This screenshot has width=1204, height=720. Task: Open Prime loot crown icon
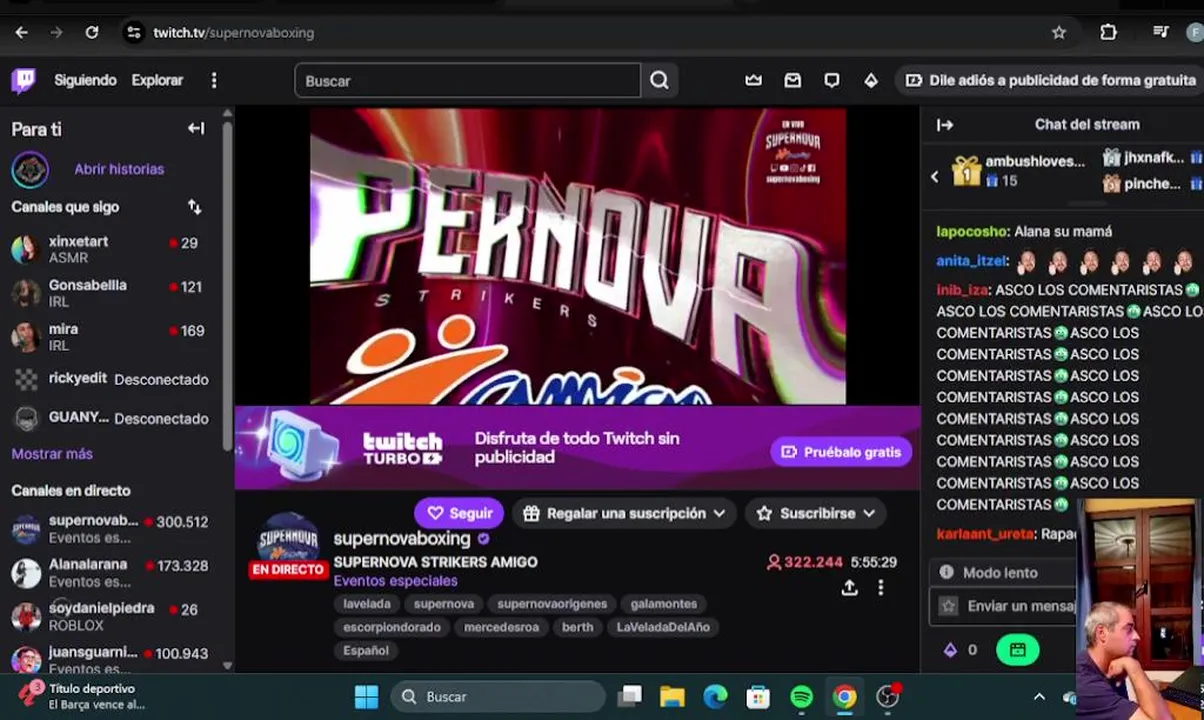pos(754,80)
